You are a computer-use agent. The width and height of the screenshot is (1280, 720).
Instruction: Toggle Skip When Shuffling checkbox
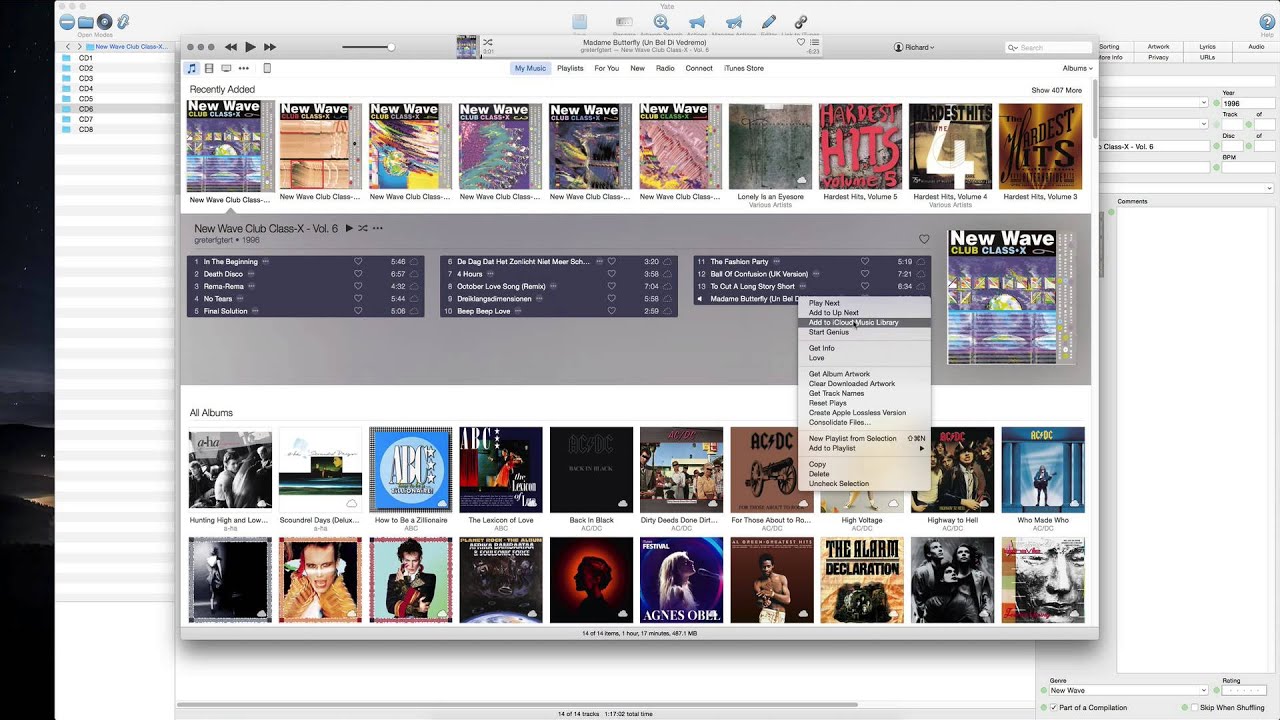coord(1192,708)
